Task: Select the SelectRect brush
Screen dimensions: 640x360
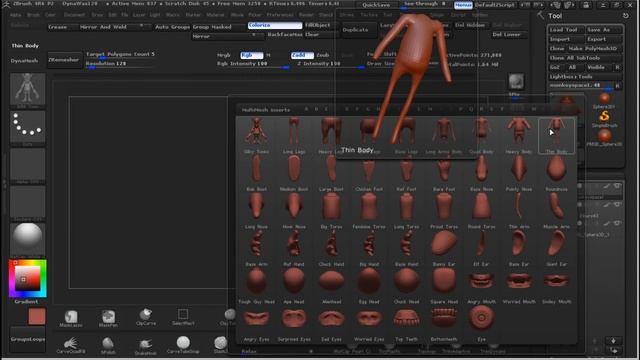Action: click(x=183, y=317)
